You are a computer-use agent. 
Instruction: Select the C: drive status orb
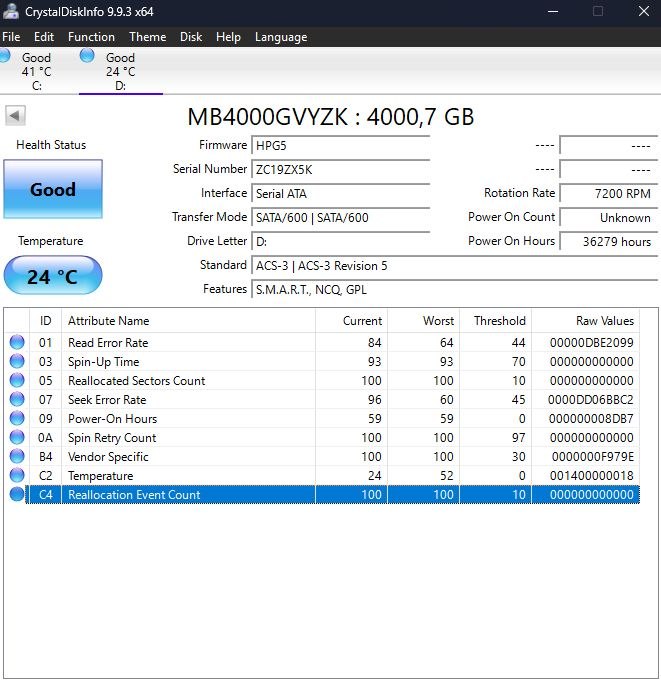coord(4,56)
